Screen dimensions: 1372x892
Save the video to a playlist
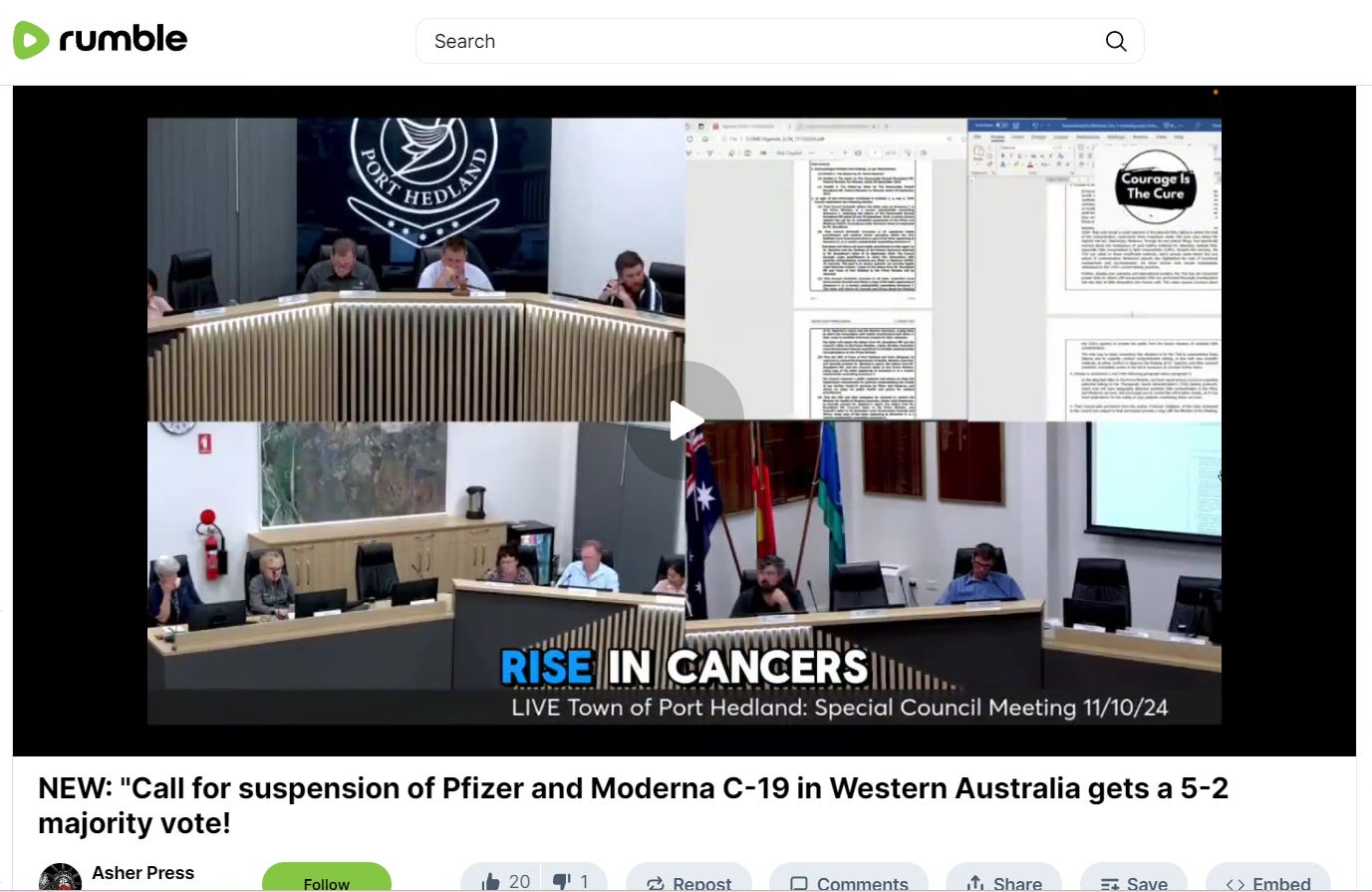[1134, 879]
